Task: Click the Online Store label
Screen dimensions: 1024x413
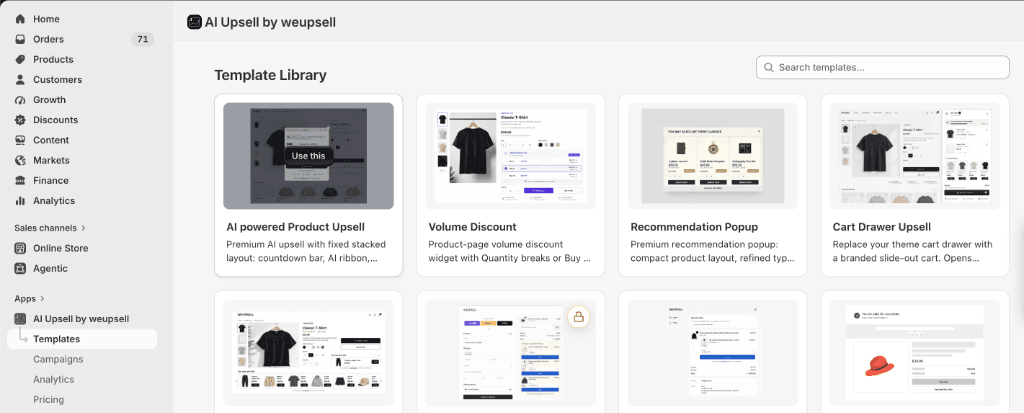Action: click(61, 248)
